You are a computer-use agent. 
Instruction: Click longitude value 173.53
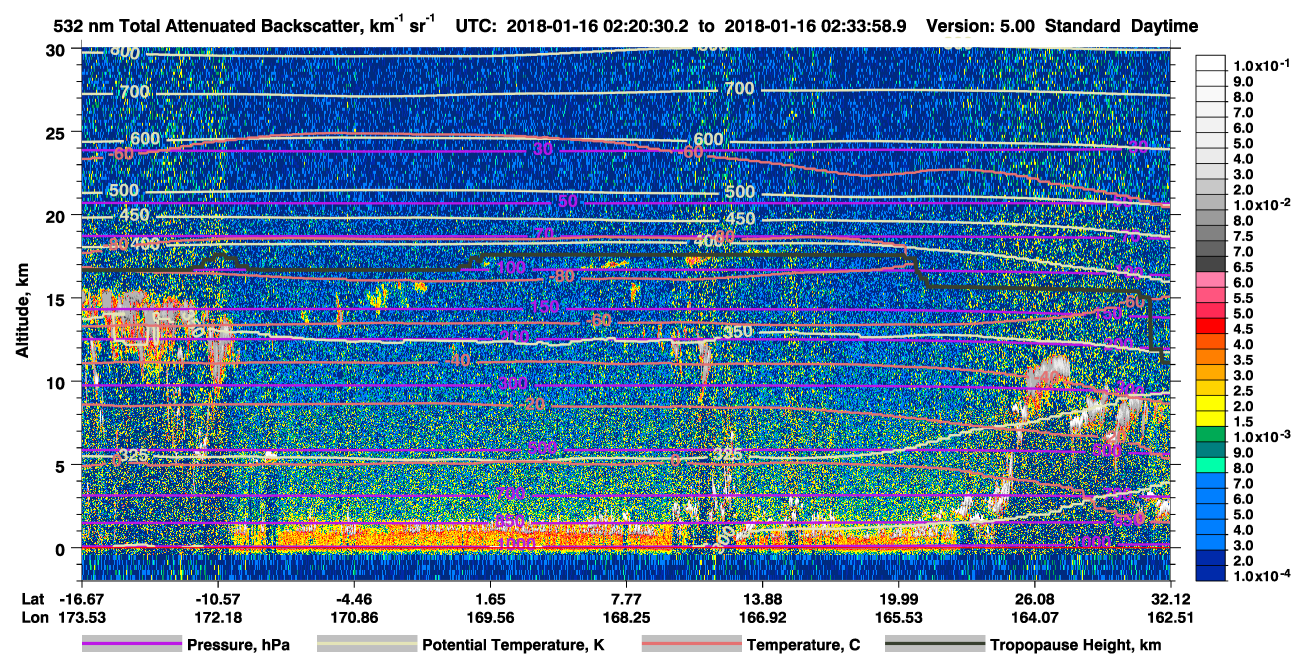tap(82, 617)
